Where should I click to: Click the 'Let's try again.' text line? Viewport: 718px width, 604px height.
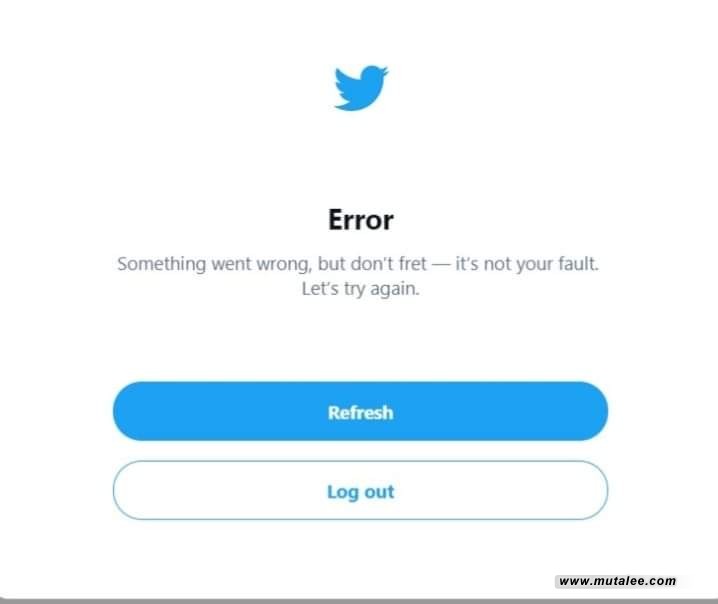[x=360, y=289]
